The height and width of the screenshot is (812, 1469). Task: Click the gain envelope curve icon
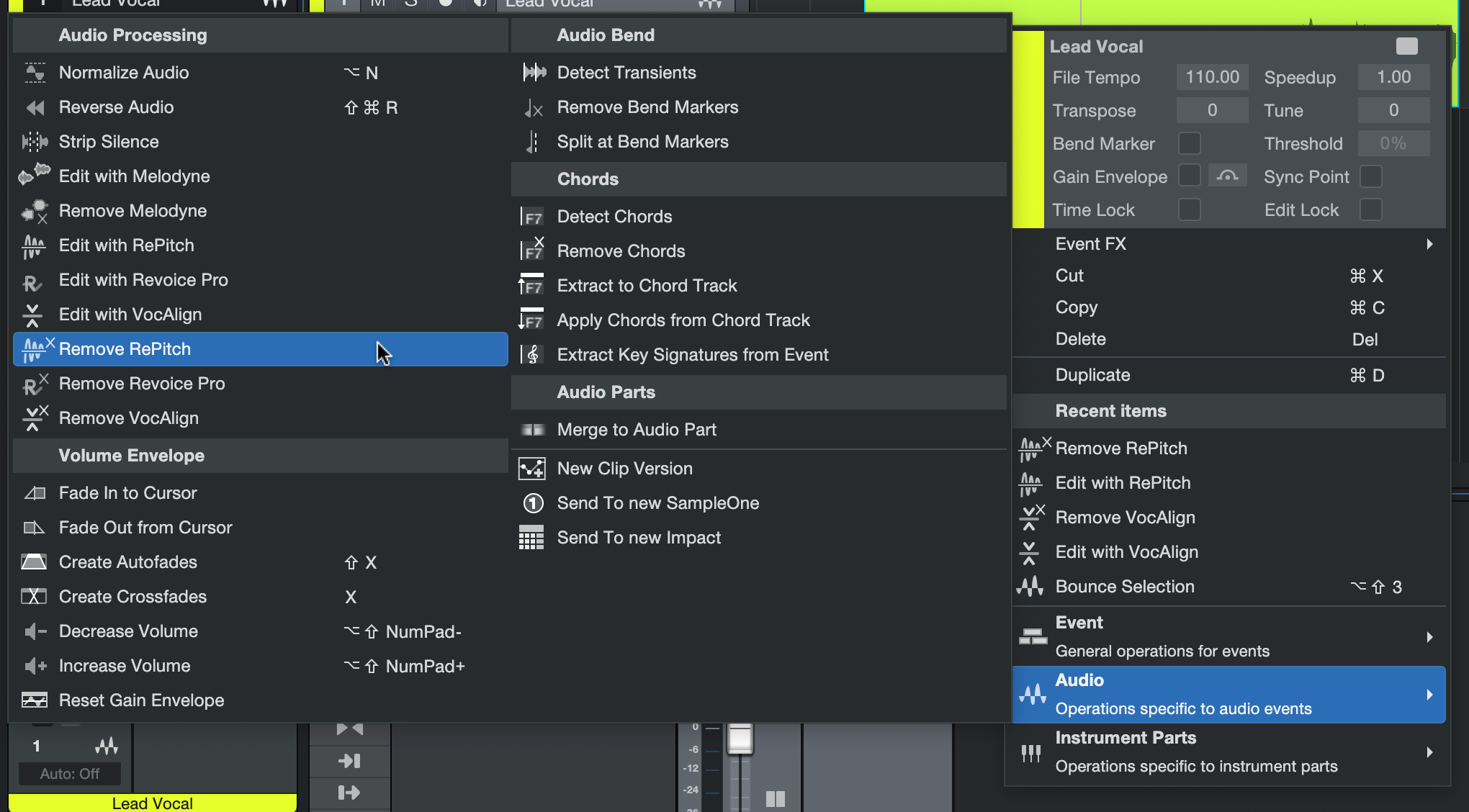click(x=1227, y=176)
